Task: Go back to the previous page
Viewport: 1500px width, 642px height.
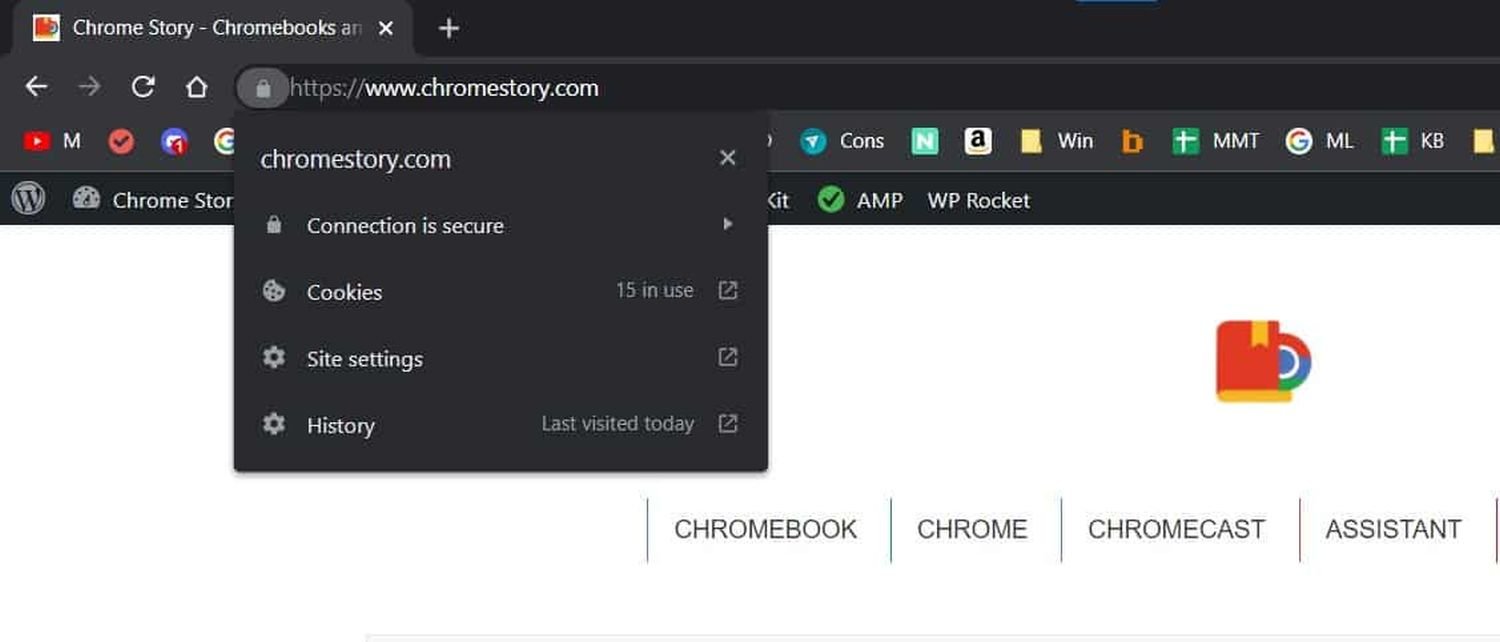Action: tap(36, 87)
